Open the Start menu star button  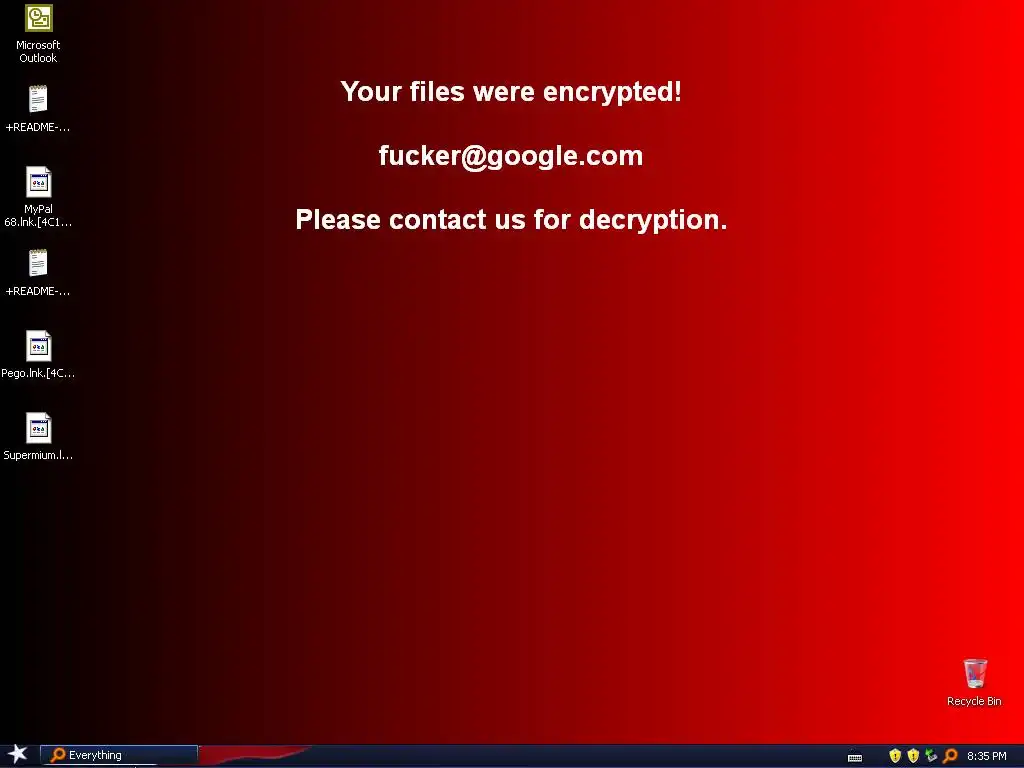point(18,754)
